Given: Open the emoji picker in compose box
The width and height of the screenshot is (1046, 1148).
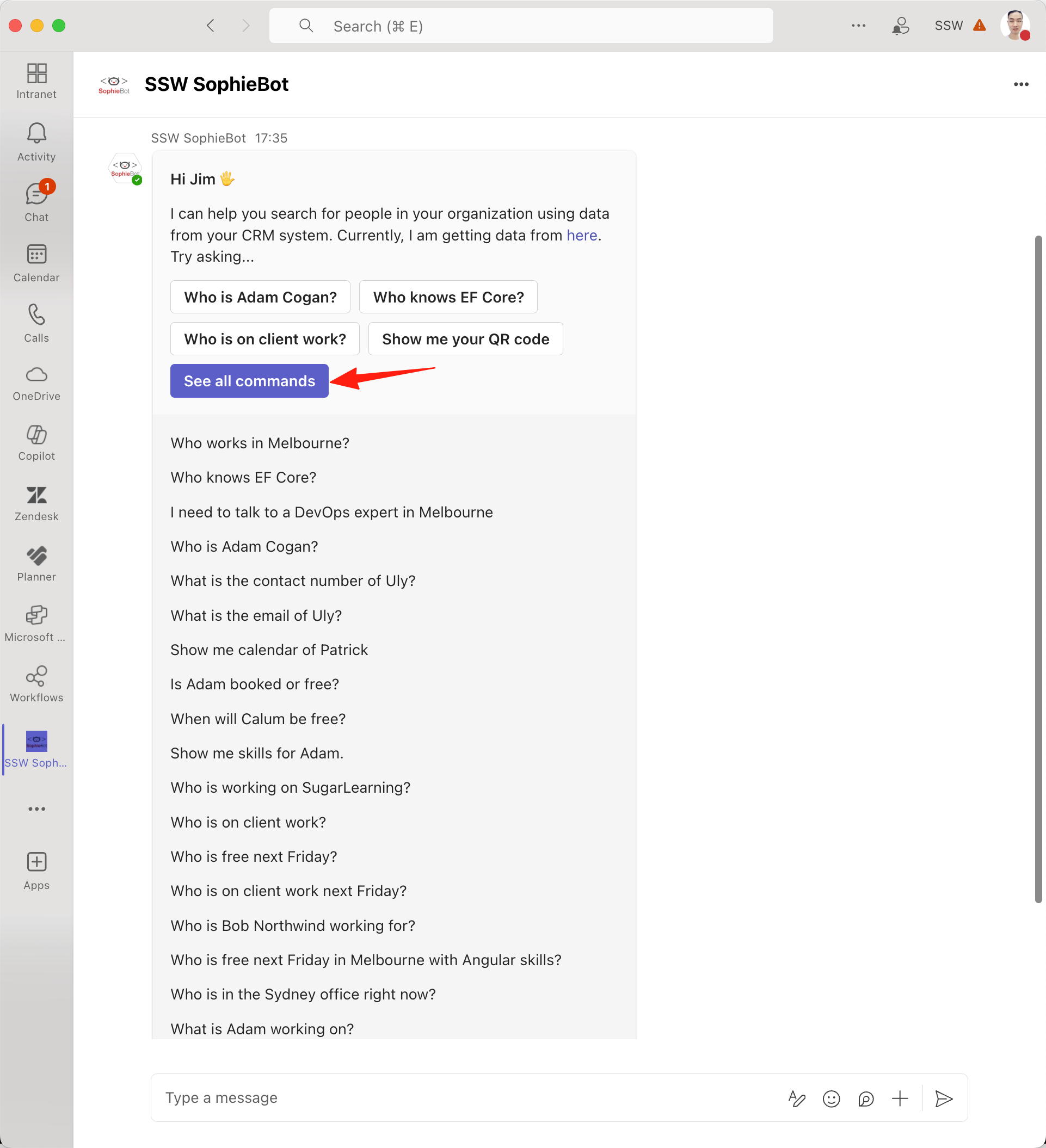Looking at the screenshot, I should pyautogui.click(x=831, y=1098).
